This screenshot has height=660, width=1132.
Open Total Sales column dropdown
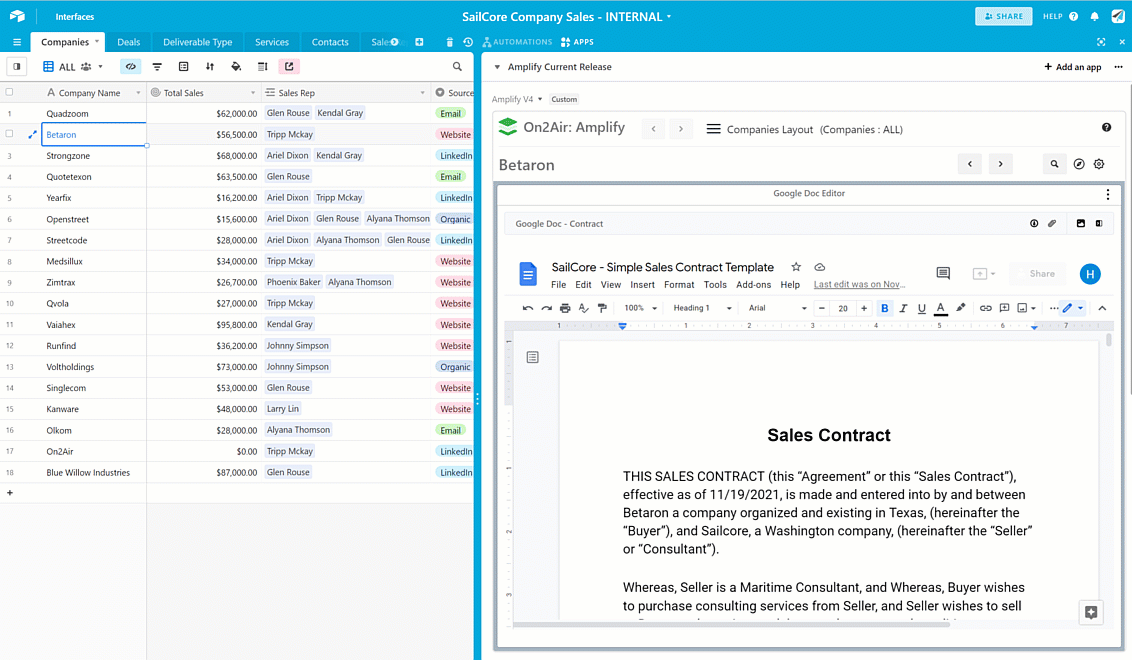coord(253,92)
